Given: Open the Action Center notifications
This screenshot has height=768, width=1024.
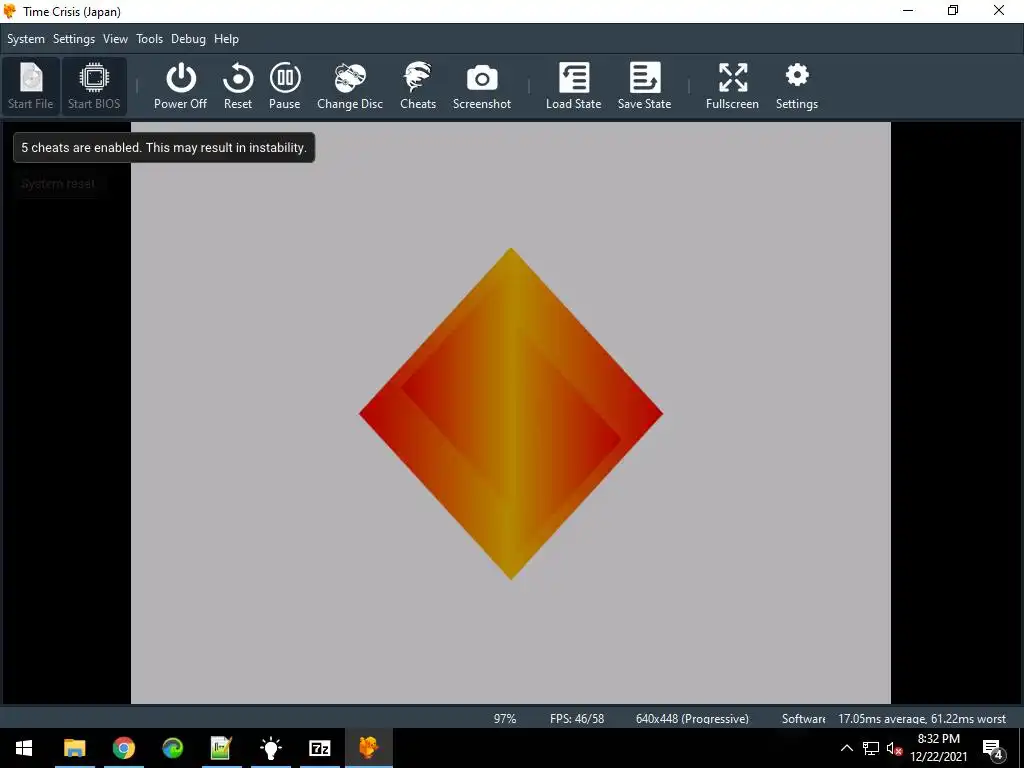Looking at the screenshot, I should (993, 748).
